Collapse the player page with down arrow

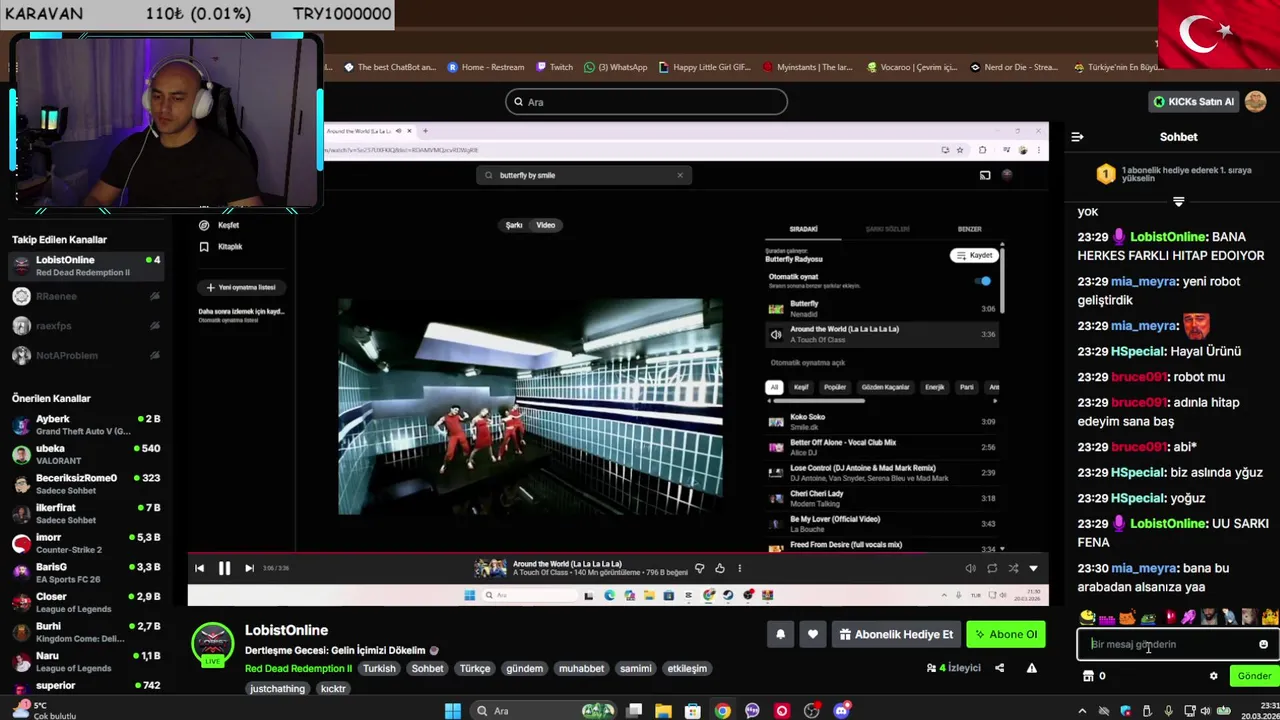pyautogui.click(x=1033, y=568)
